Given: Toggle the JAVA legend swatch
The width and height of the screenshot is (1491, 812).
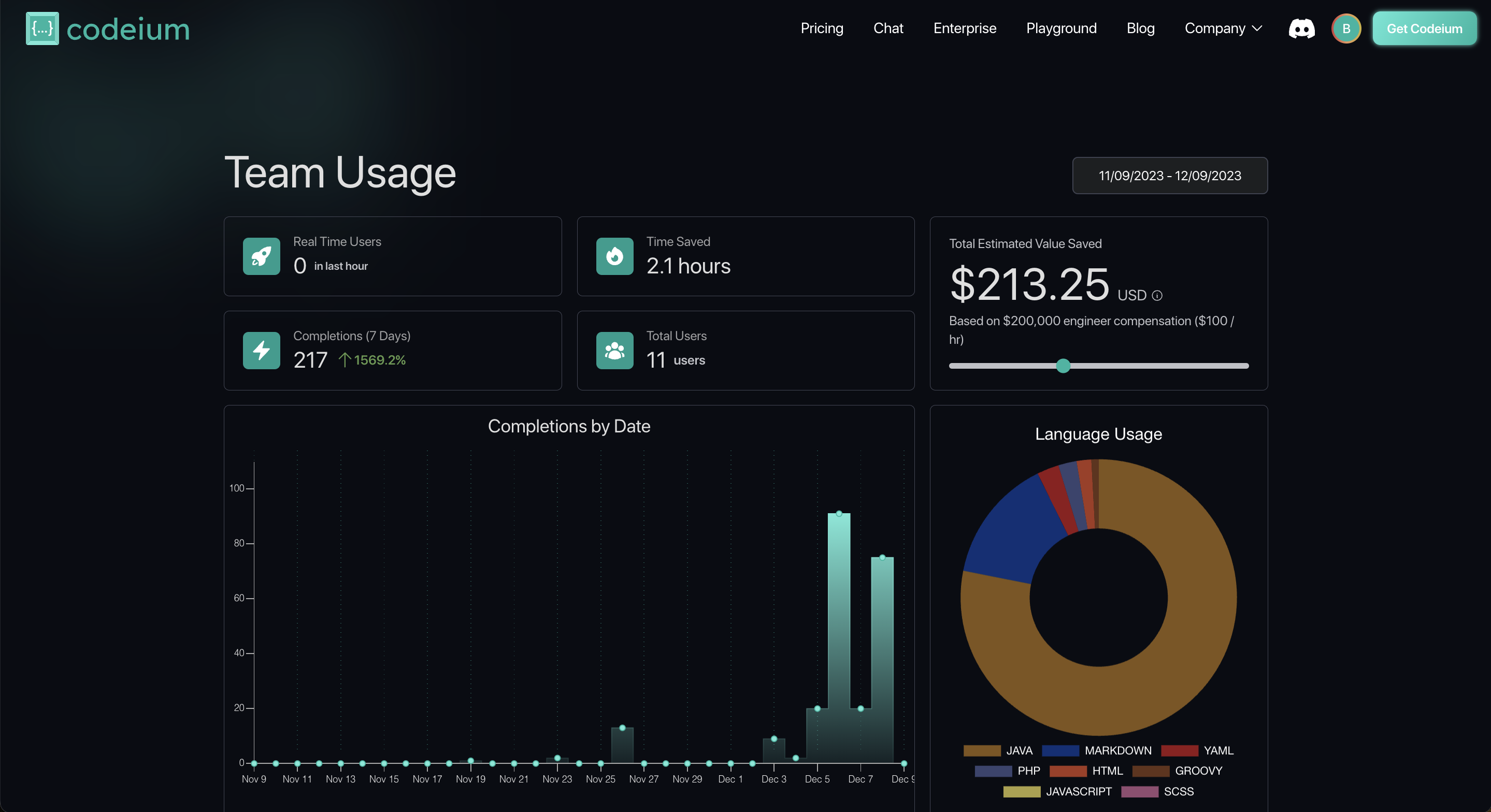Looking at the screenshot, I should pyautogui.click(x=982, y=751).
